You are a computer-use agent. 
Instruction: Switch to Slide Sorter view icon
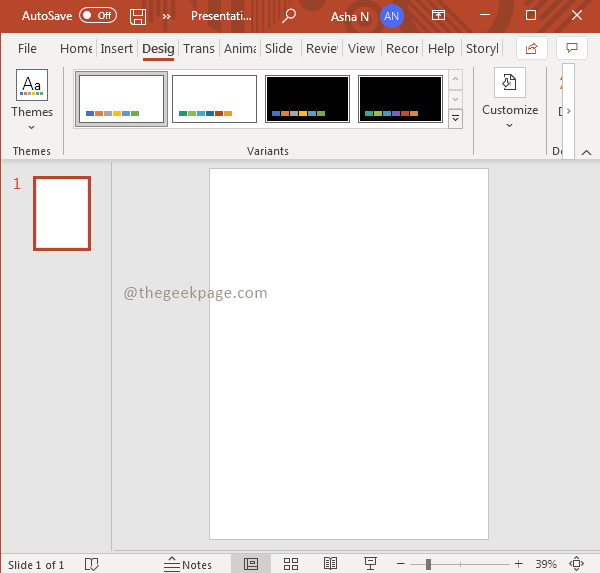[x=291, y=564]
